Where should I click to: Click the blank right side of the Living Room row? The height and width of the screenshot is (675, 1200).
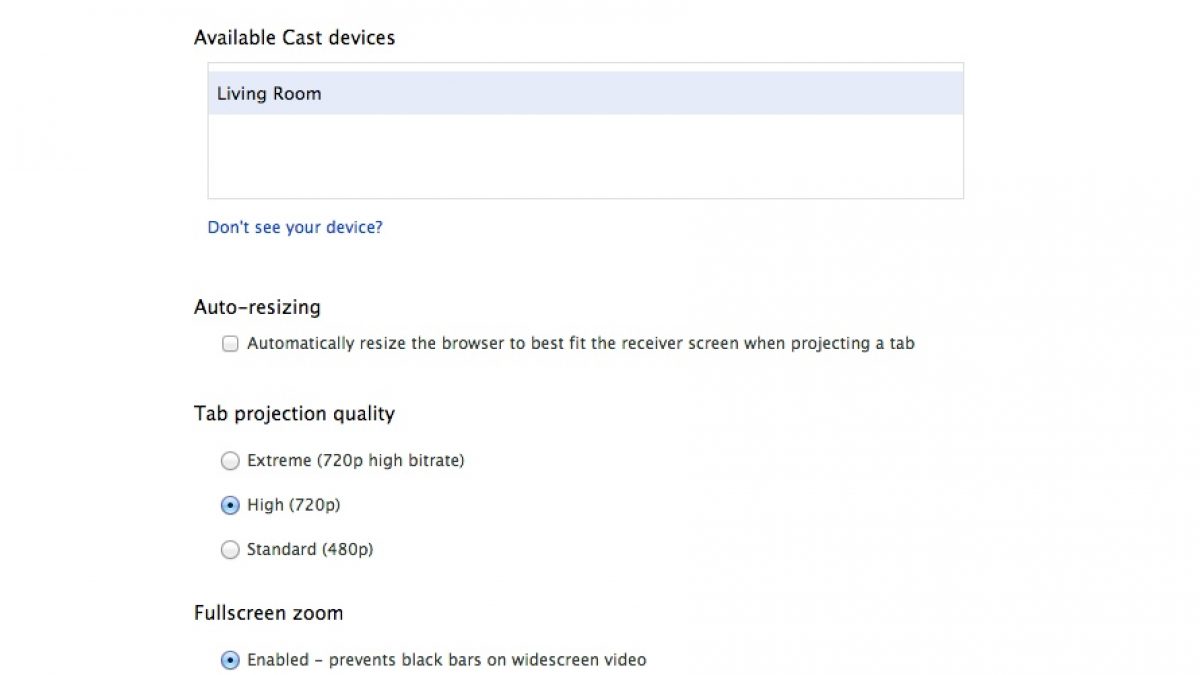(x=800, y=94)
